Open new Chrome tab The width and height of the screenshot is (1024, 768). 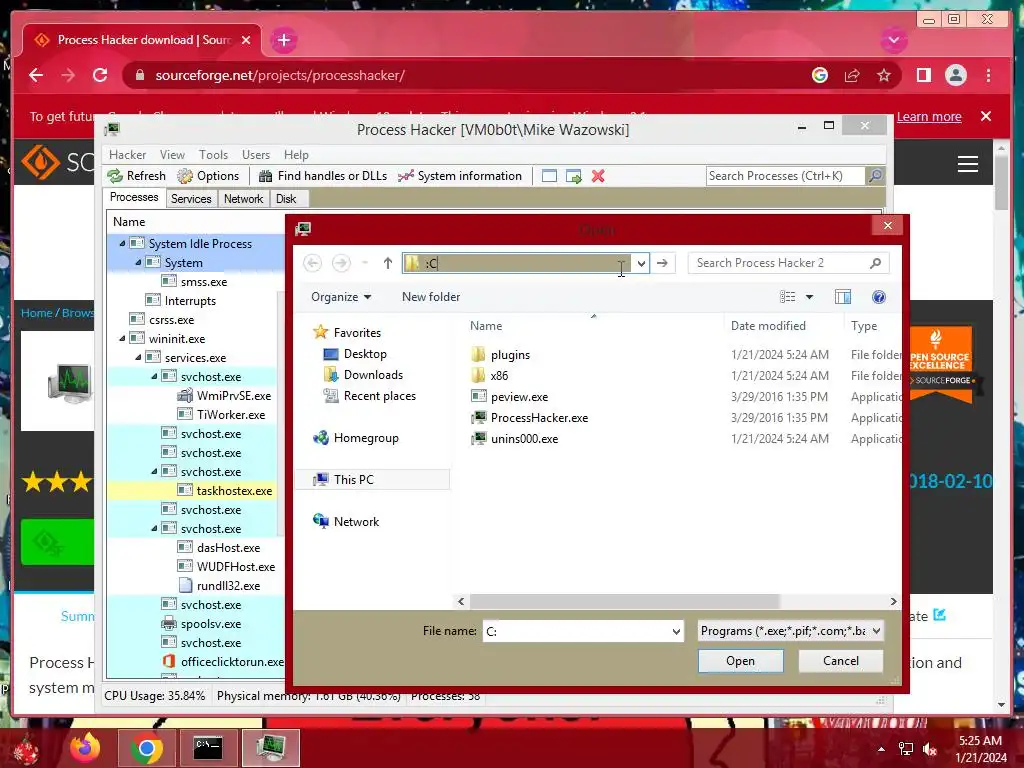[x=283, y=40]
